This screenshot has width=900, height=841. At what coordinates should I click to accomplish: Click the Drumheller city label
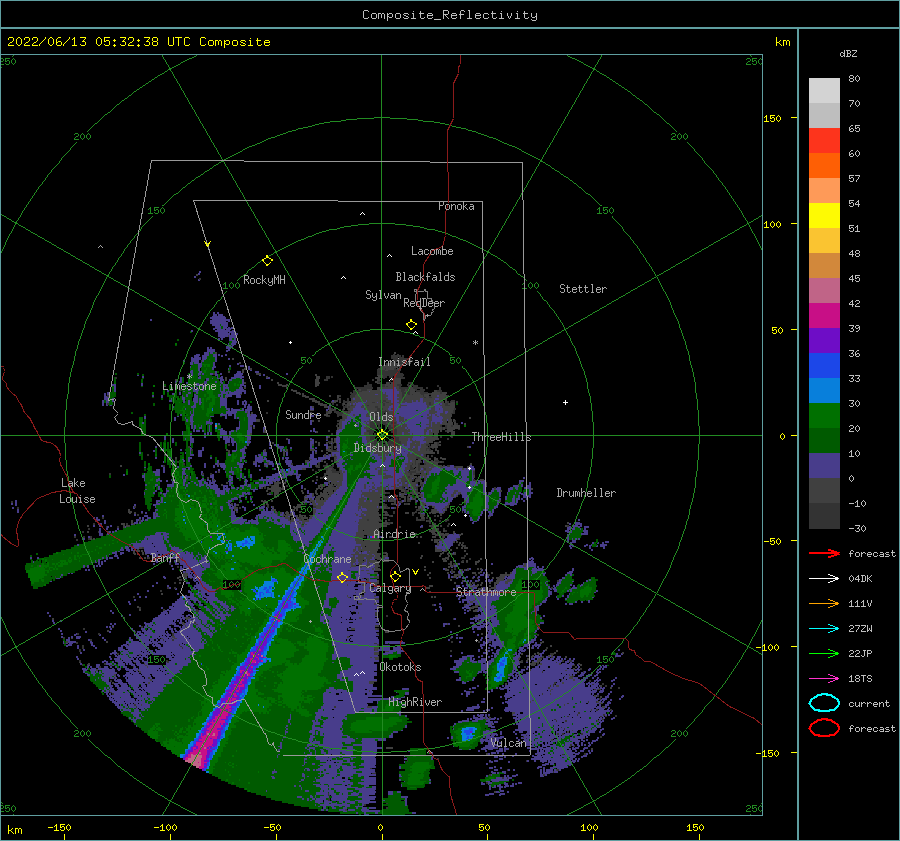click(x=585, y=493)
